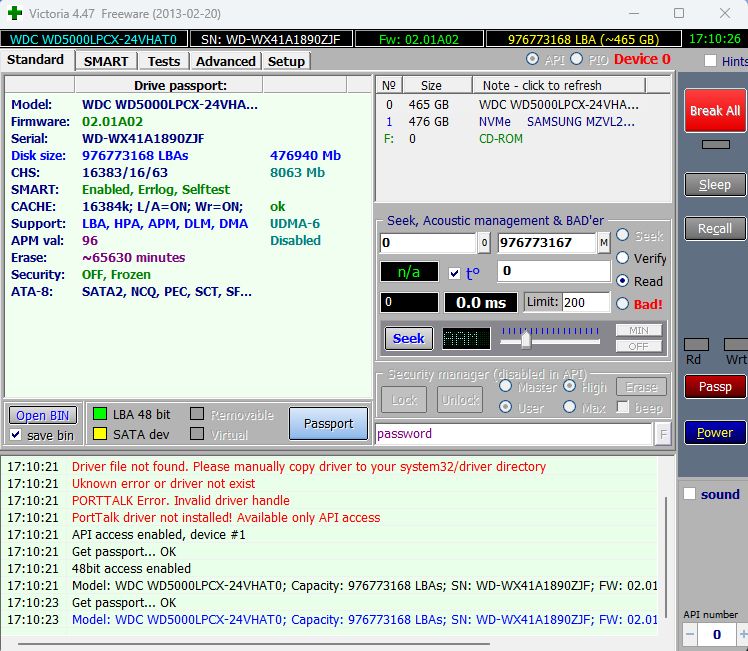Screen dimensions: 748x651
Task: Select the Max security radio button
Action: 569,407
